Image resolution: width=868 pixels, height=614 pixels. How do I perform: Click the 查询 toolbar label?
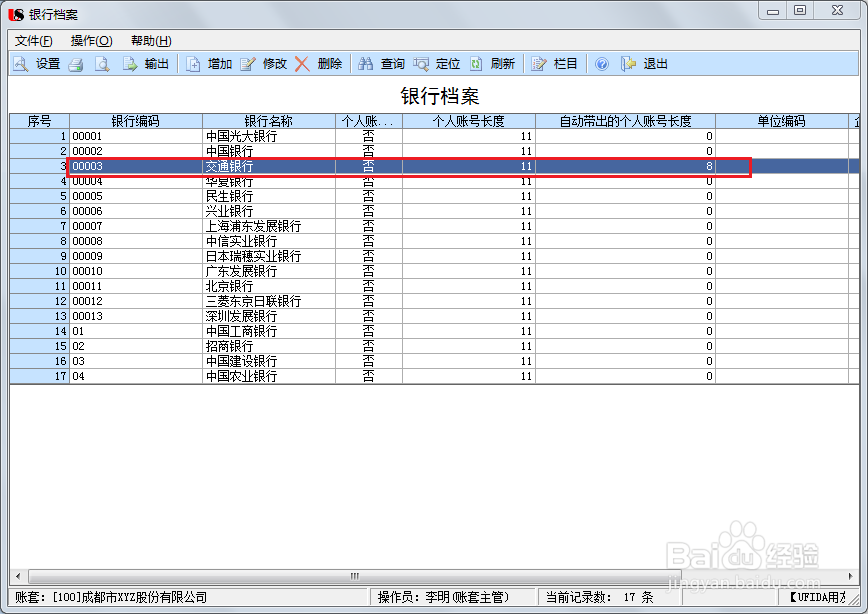[393, 64]
